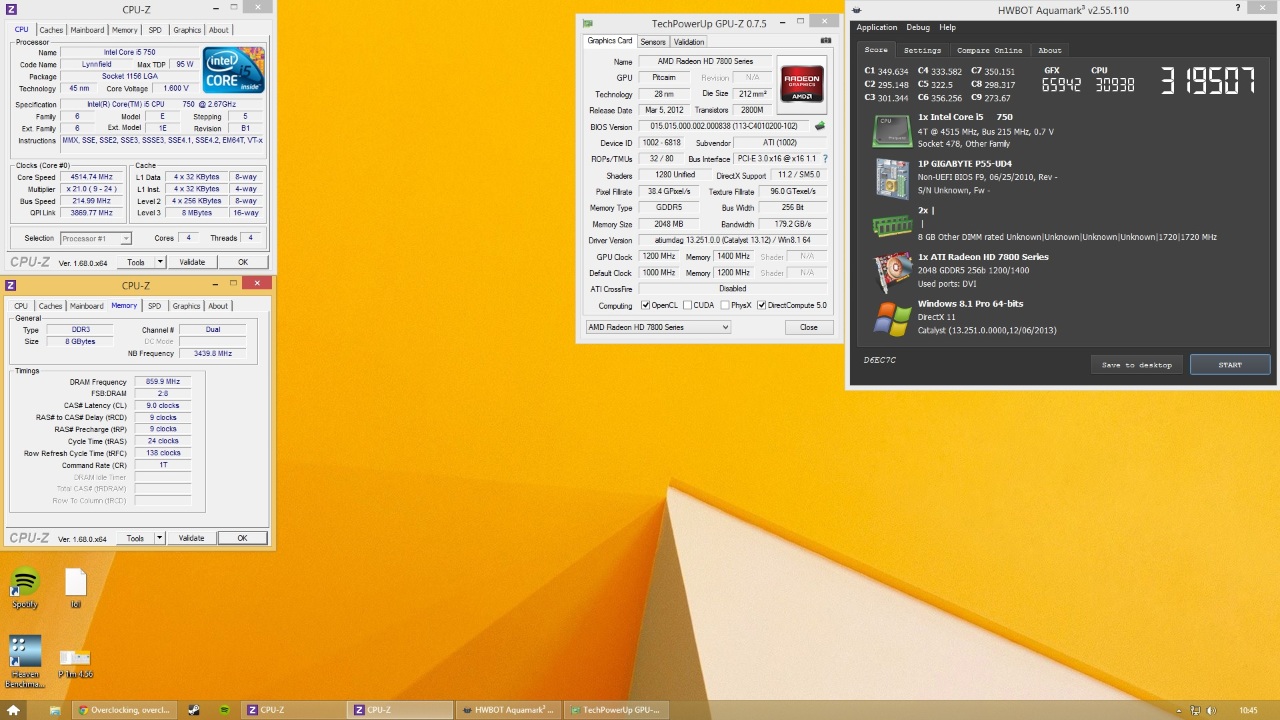Viewport: 1280px width, 720px height.
Task: Click the Core Speed value 4514.74 MHz
Action: point(91,177)
